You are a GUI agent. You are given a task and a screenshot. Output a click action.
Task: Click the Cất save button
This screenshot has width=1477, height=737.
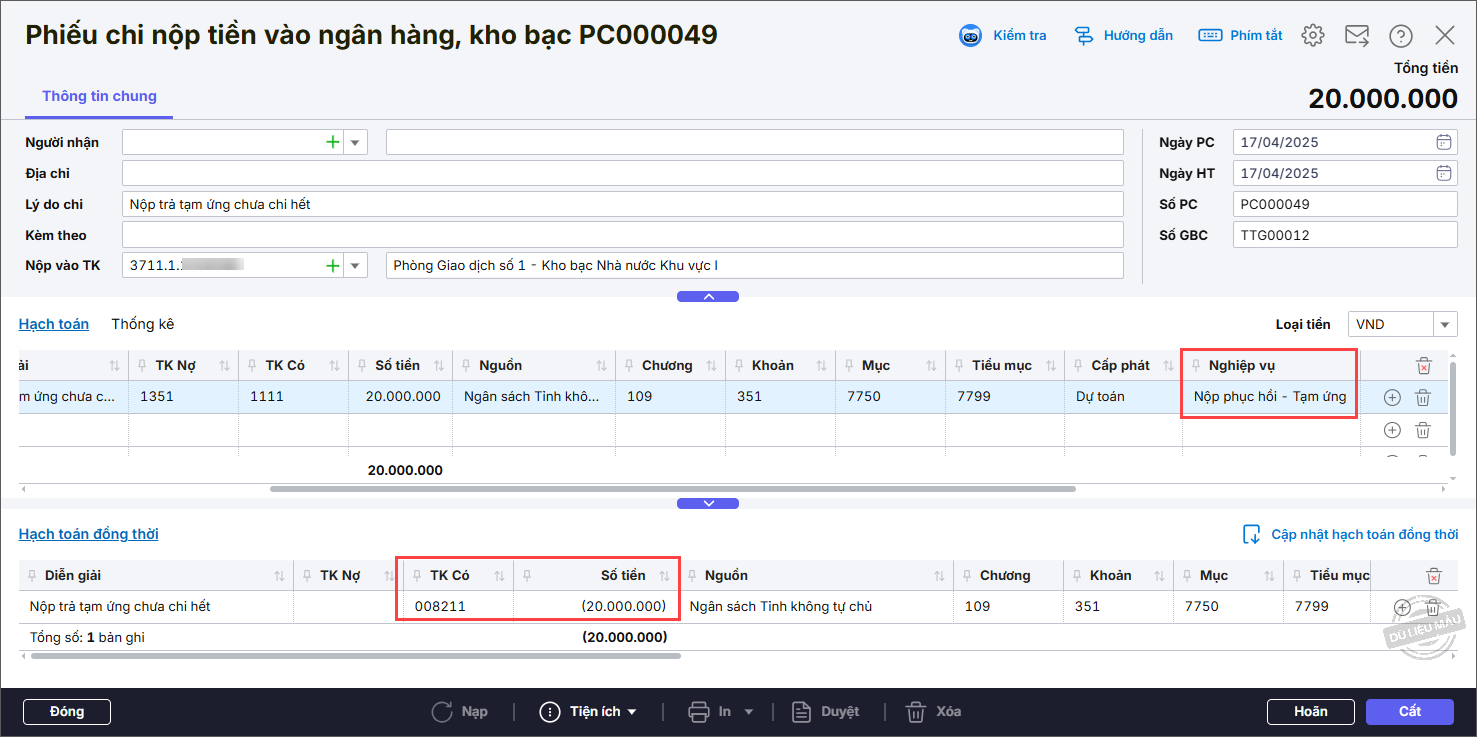point(1409,711)
